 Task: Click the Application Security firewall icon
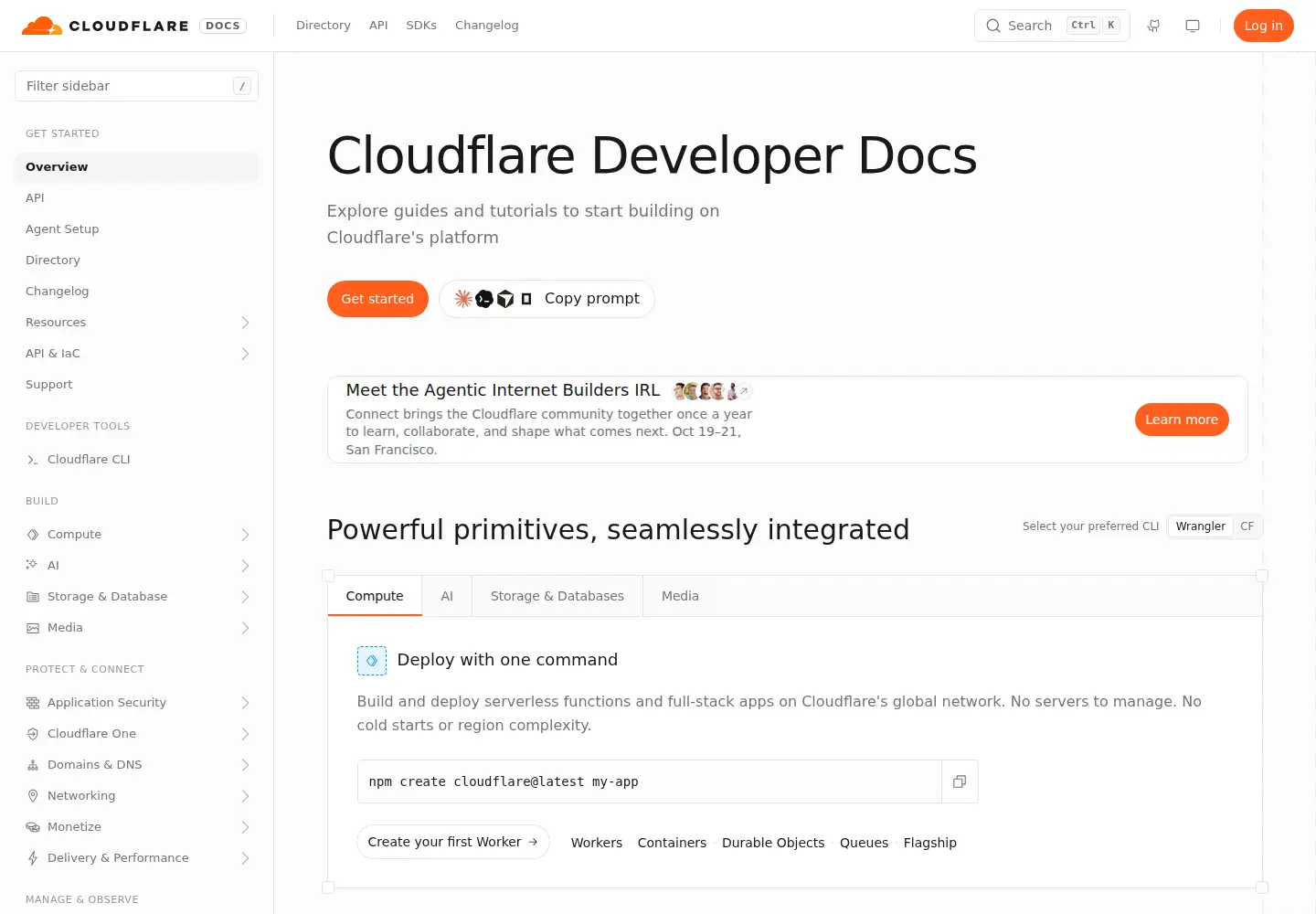click(33, 703)
